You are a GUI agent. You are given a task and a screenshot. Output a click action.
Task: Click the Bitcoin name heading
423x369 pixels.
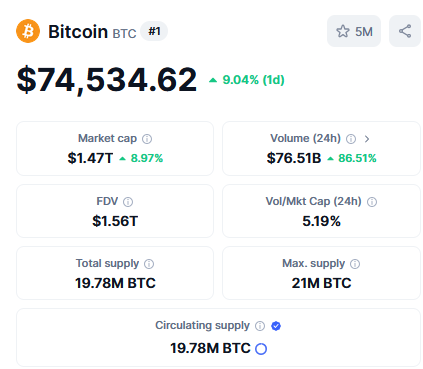coord(78,32)
